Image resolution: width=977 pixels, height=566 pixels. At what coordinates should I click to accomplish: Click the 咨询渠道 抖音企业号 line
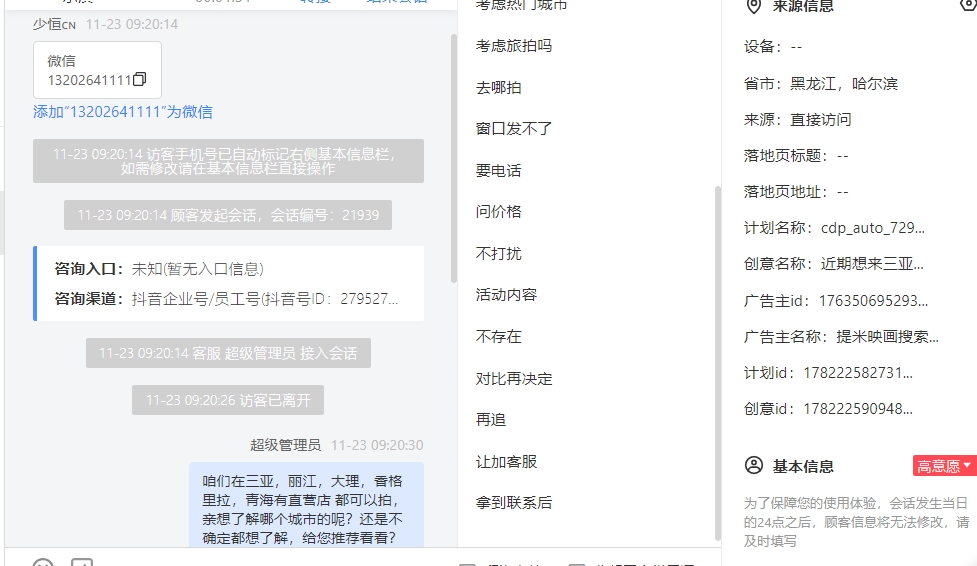226,299
